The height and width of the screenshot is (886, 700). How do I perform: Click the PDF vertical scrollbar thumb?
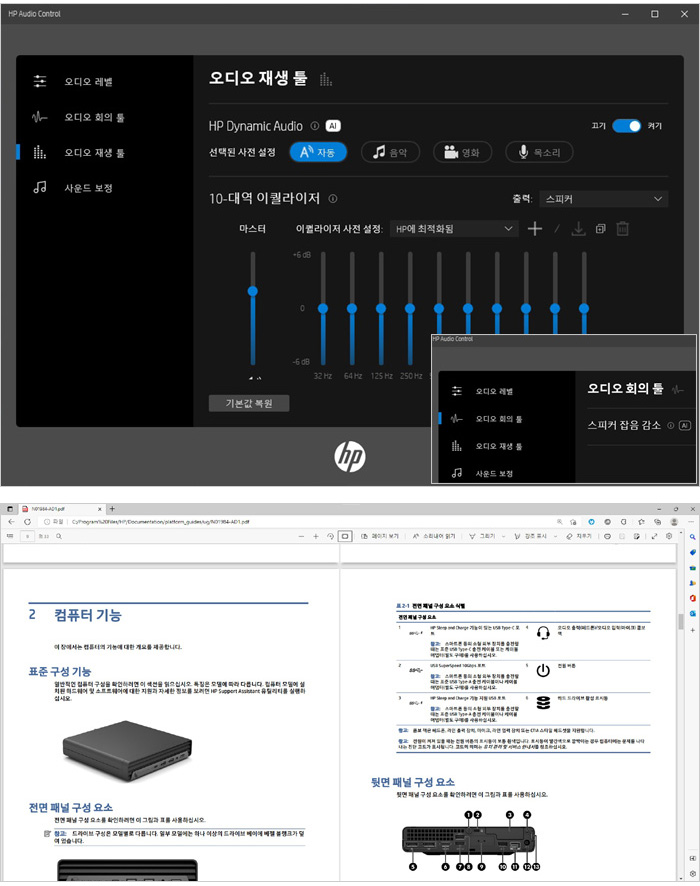(x=681, y=622)
